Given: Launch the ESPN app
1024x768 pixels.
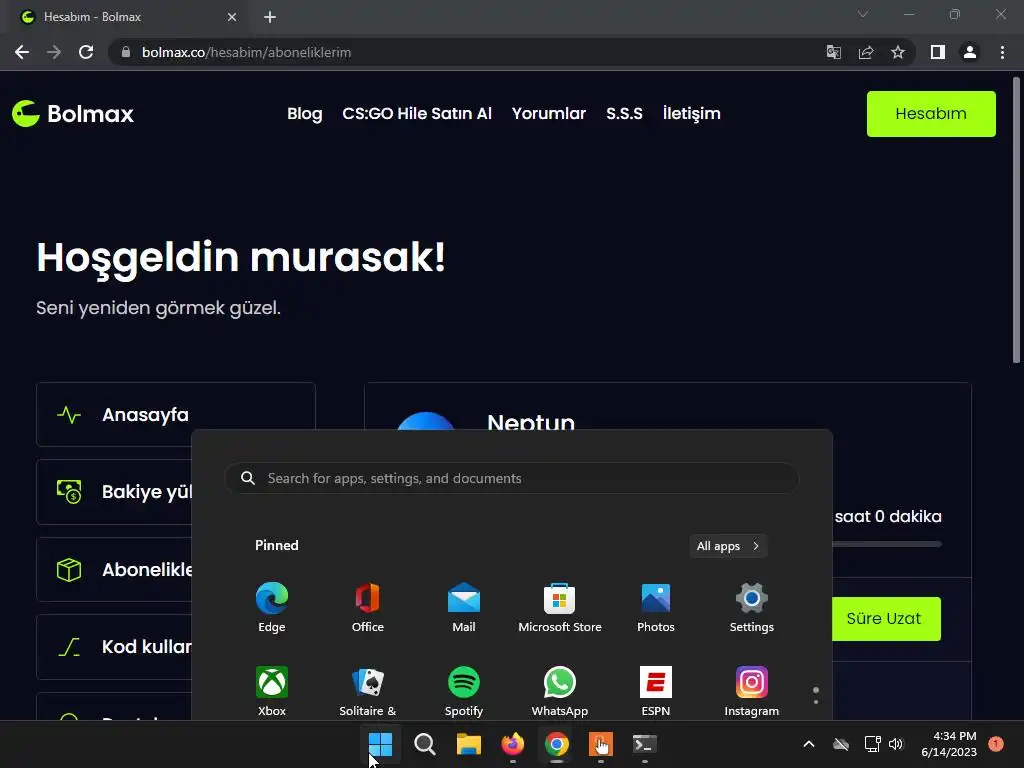Looking at the screenshot, I should coord(656,691).
